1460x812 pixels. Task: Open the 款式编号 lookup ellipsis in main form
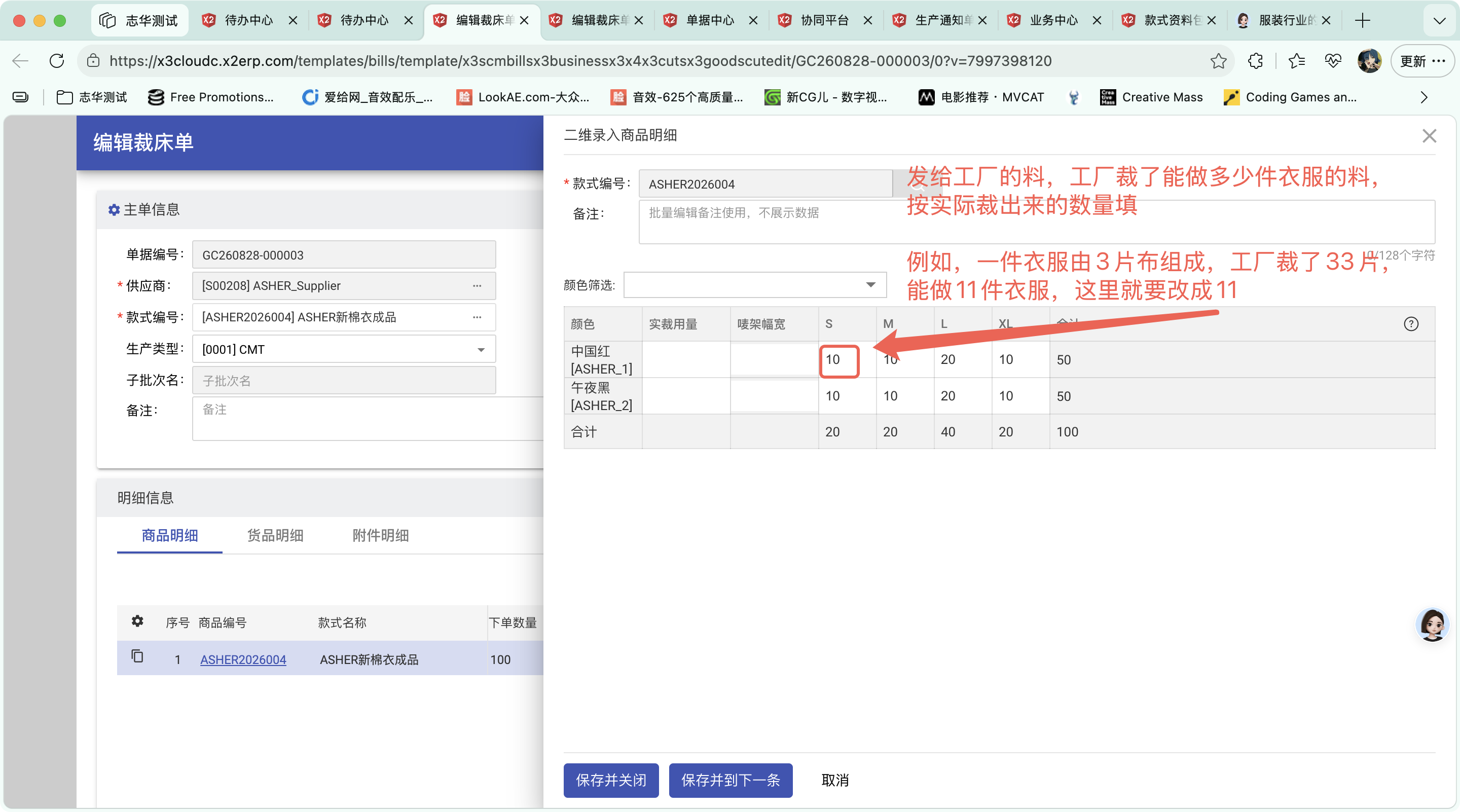[477, 317]
